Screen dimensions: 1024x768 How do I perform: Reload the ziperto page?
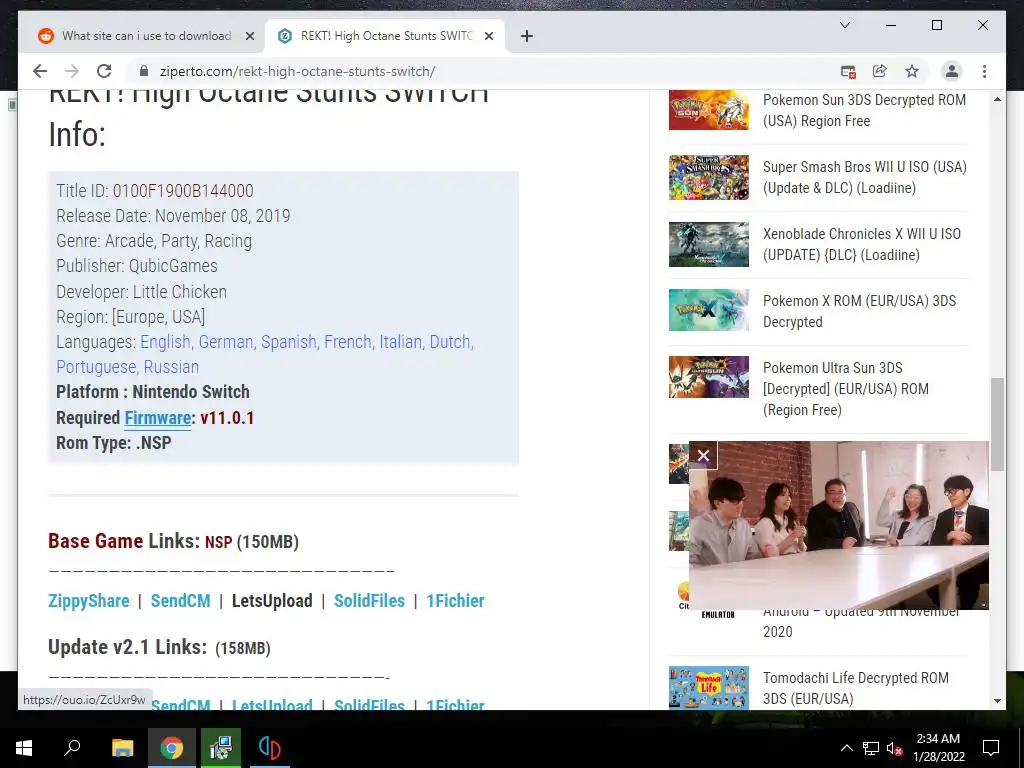[104, 71]
